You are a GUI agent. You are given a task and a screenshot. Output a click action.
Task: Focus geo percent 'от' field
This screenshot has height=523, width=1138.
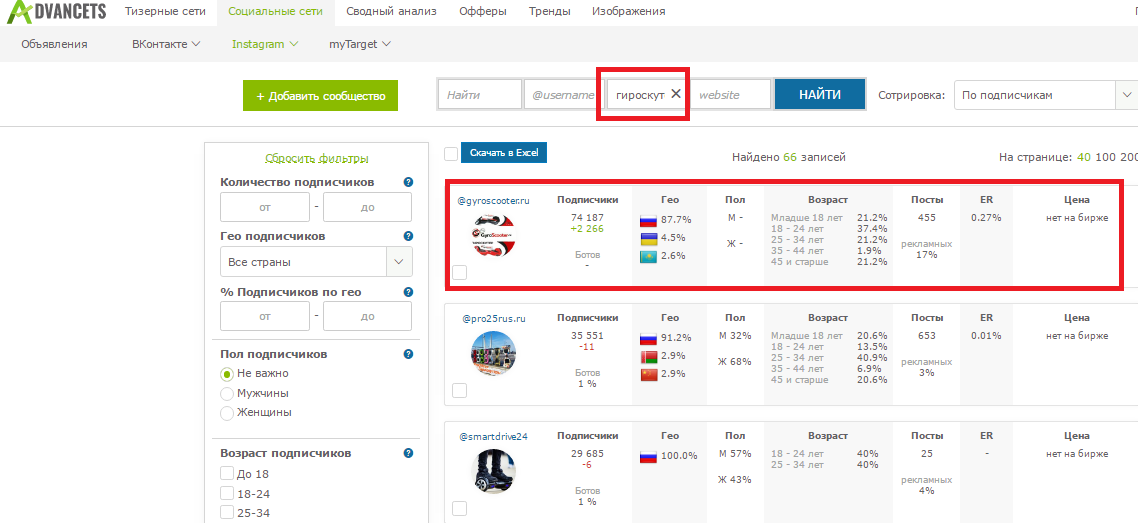(265, 316)
